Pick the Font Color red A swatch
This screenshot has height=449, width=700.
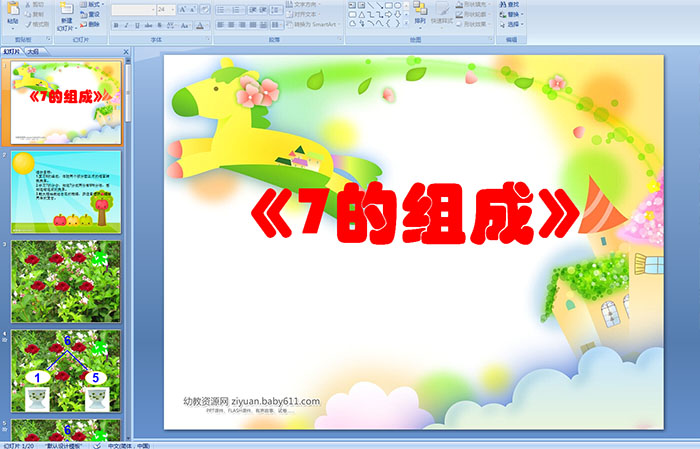click(x=200, y=25)
